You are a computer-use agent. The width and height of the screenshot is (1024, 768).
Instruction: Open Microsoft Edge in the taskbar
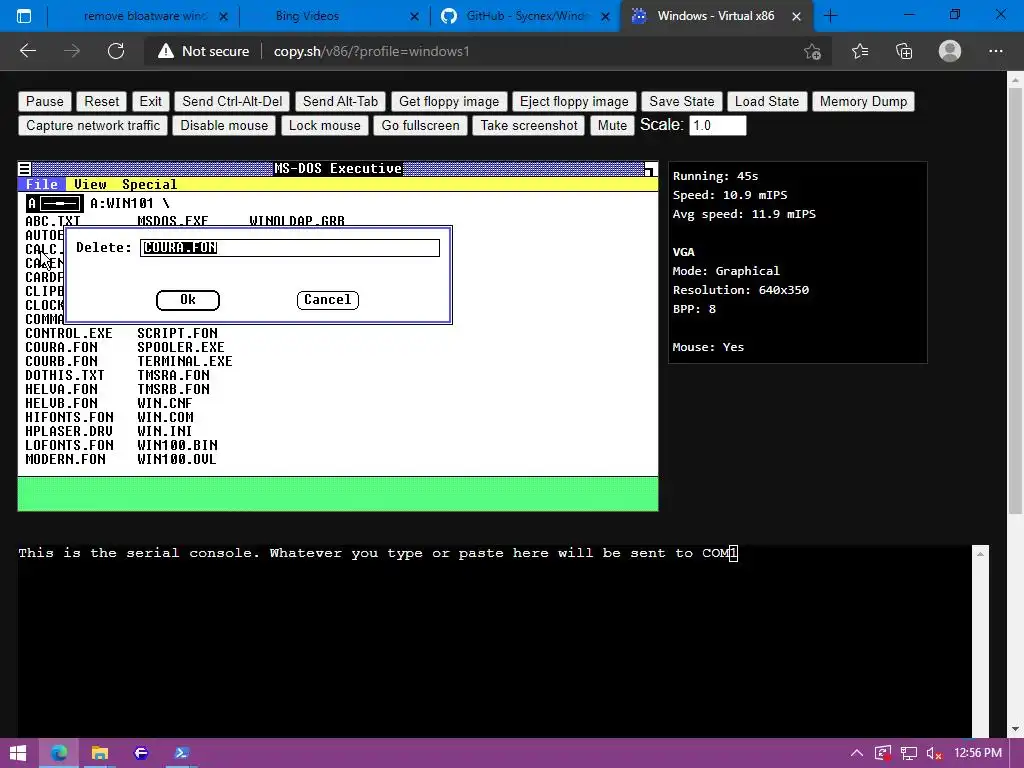[59, 753]
